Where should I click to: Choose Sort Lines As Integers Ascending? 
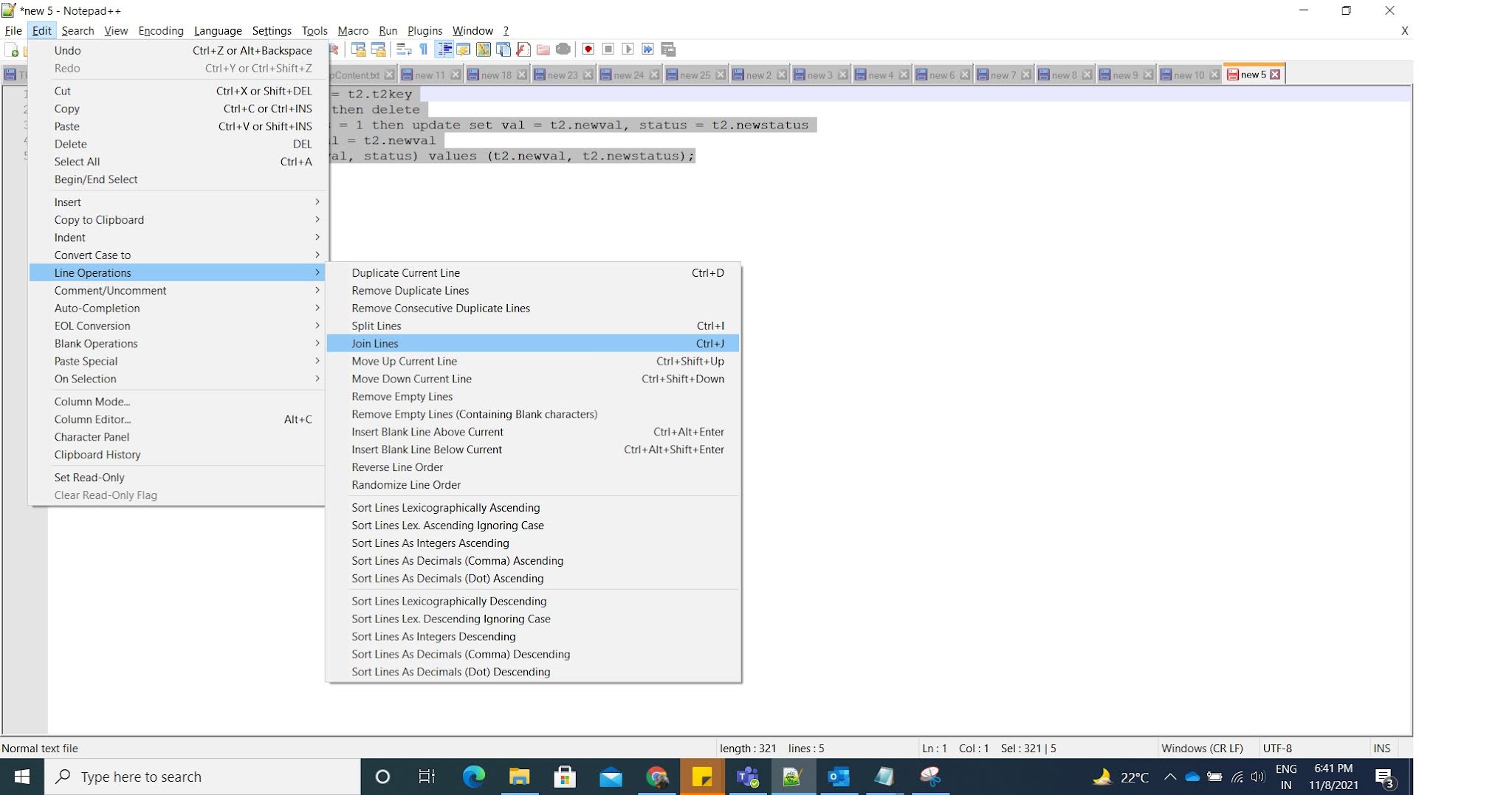[x=430, y=543]
